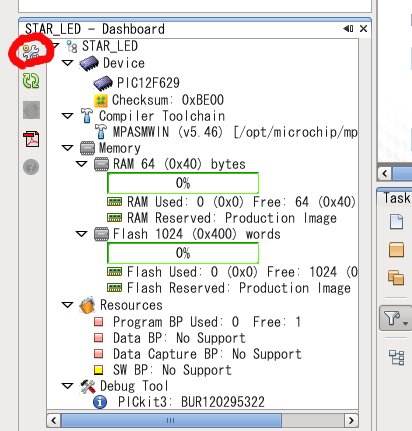Collapse the Resources tree node
Image resolution: width=412 pixels, height=431 pixels.
[x=68, y=305]
